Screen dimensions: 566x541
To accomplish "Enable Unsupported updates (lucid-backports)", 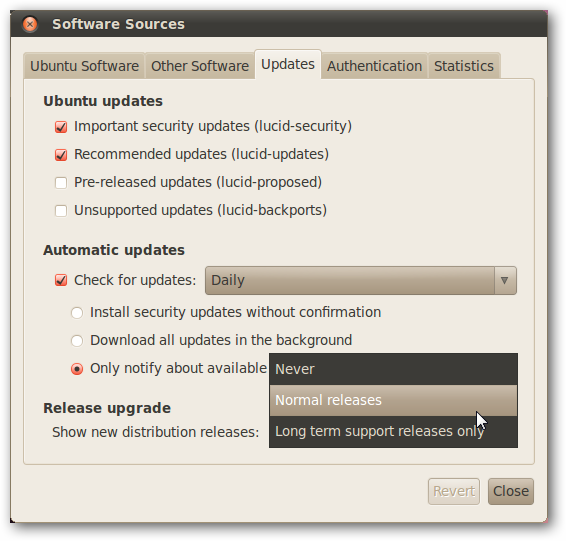I will click(61, 210).
